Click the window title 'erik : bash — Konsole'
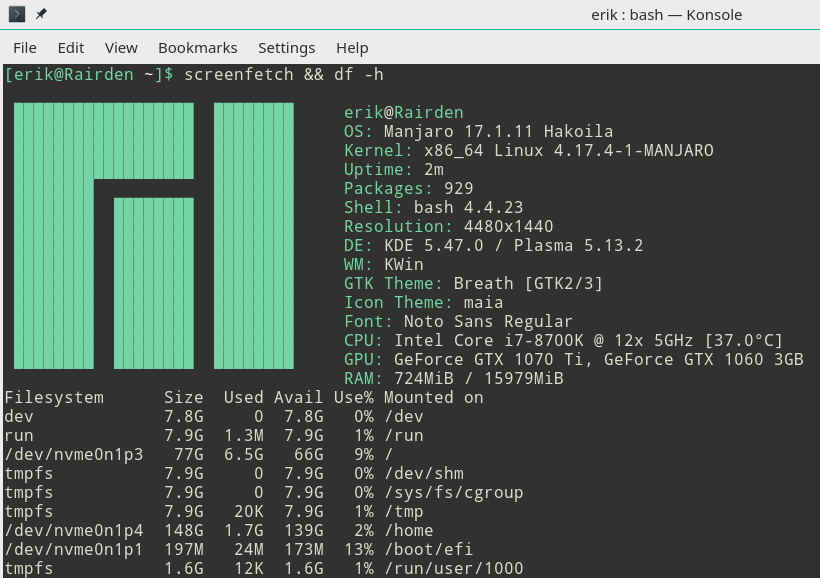The height and width of the screenshot is (578, 820). tap(666, 15)
